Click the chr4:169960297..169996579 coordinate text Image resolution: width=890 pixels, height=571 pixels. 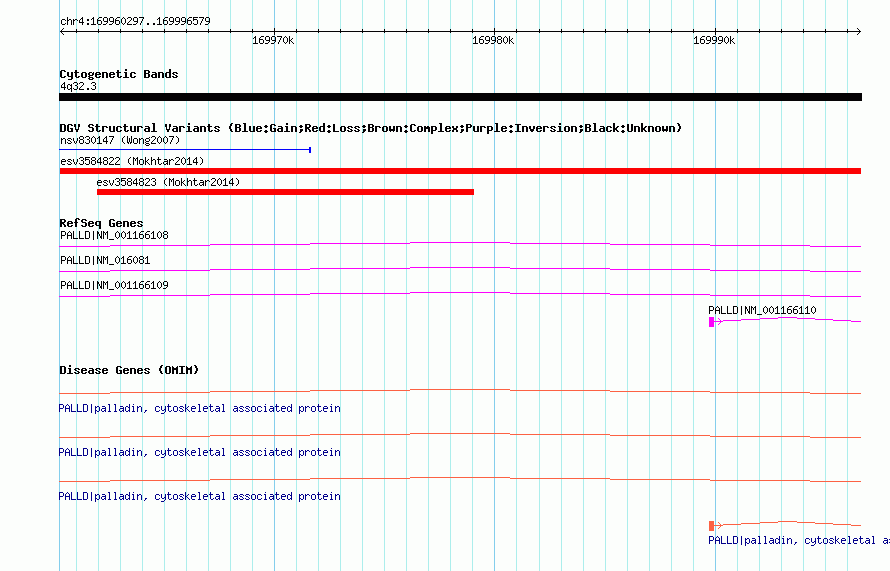tap(135, 21)
